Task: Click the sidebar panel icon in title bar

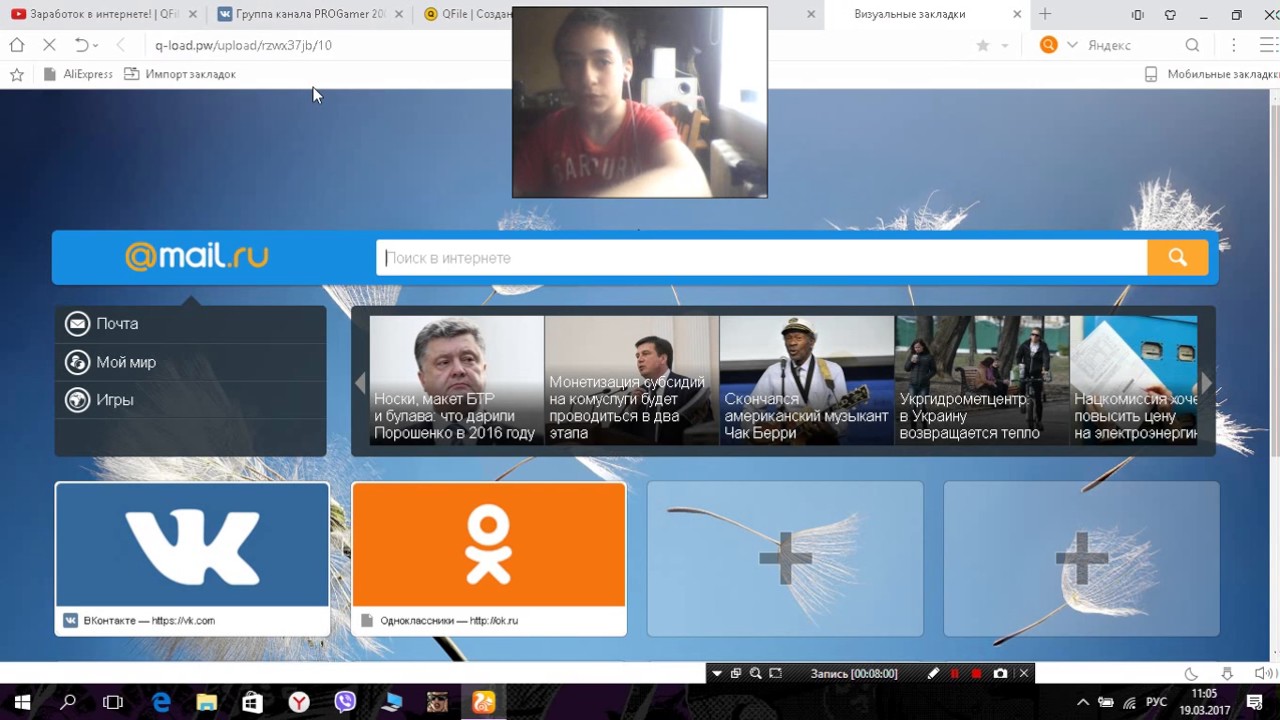Action: pyautogui.click(x=1137, y=15)
